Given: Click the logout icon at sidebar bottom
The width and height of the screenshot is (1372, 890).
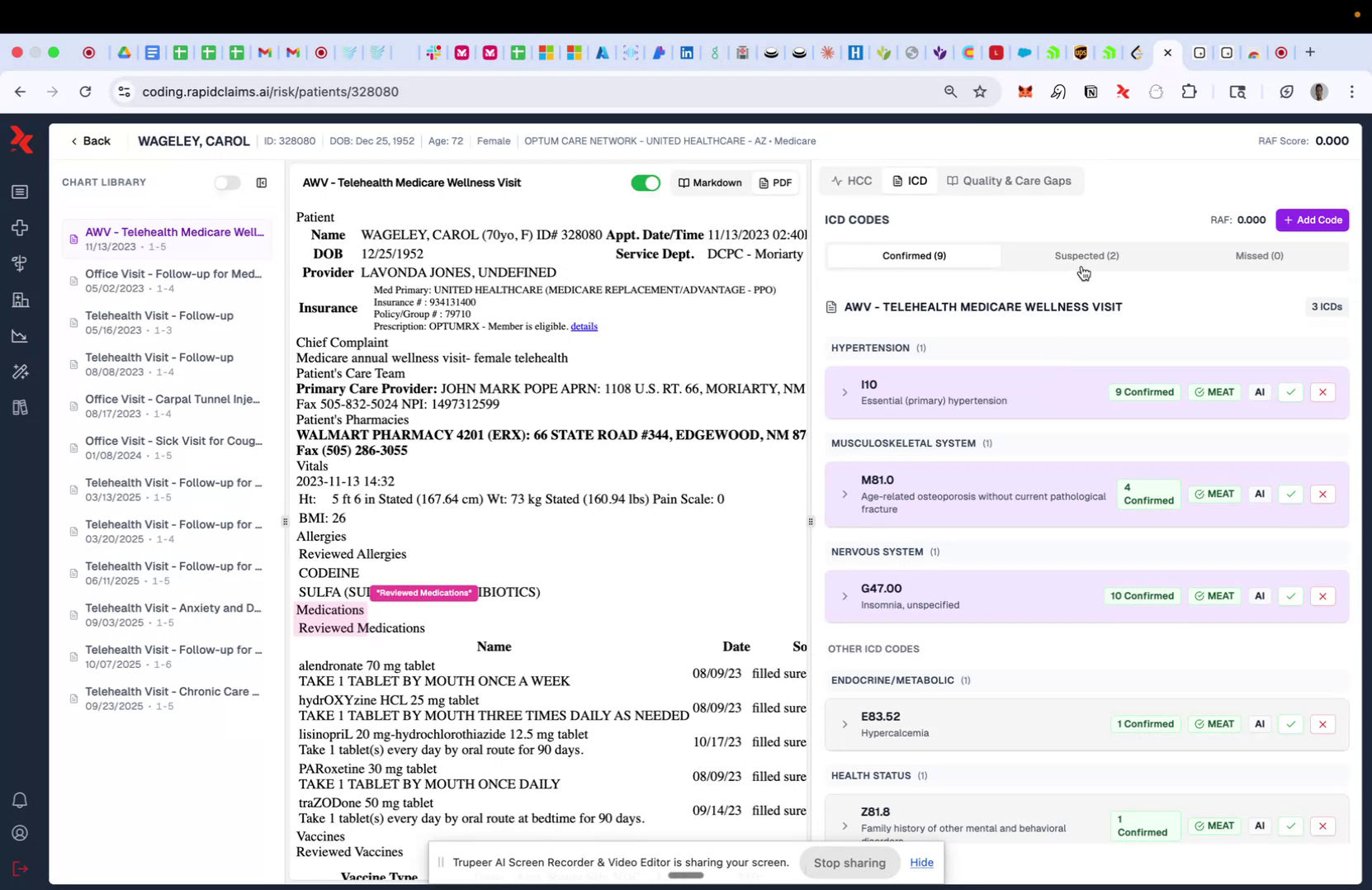Looking at the screenshot, I should click(x=20, y=869).
